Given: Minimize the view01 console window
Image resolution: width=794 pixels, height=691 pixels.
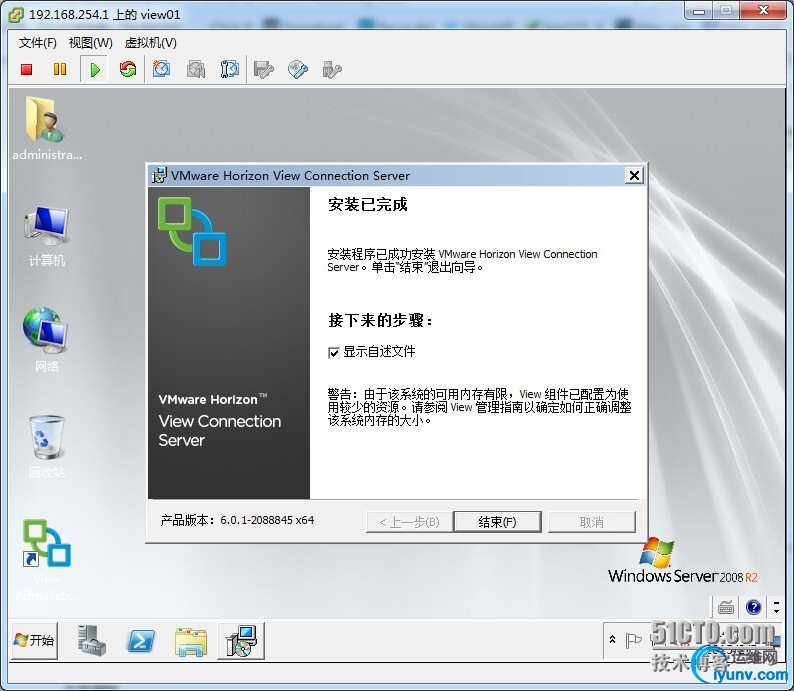Looking at the screenshot, I should pos(699,11).
